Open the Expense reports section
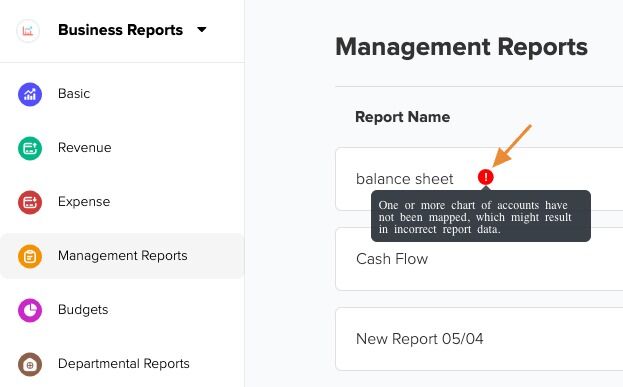 (84, 202)
